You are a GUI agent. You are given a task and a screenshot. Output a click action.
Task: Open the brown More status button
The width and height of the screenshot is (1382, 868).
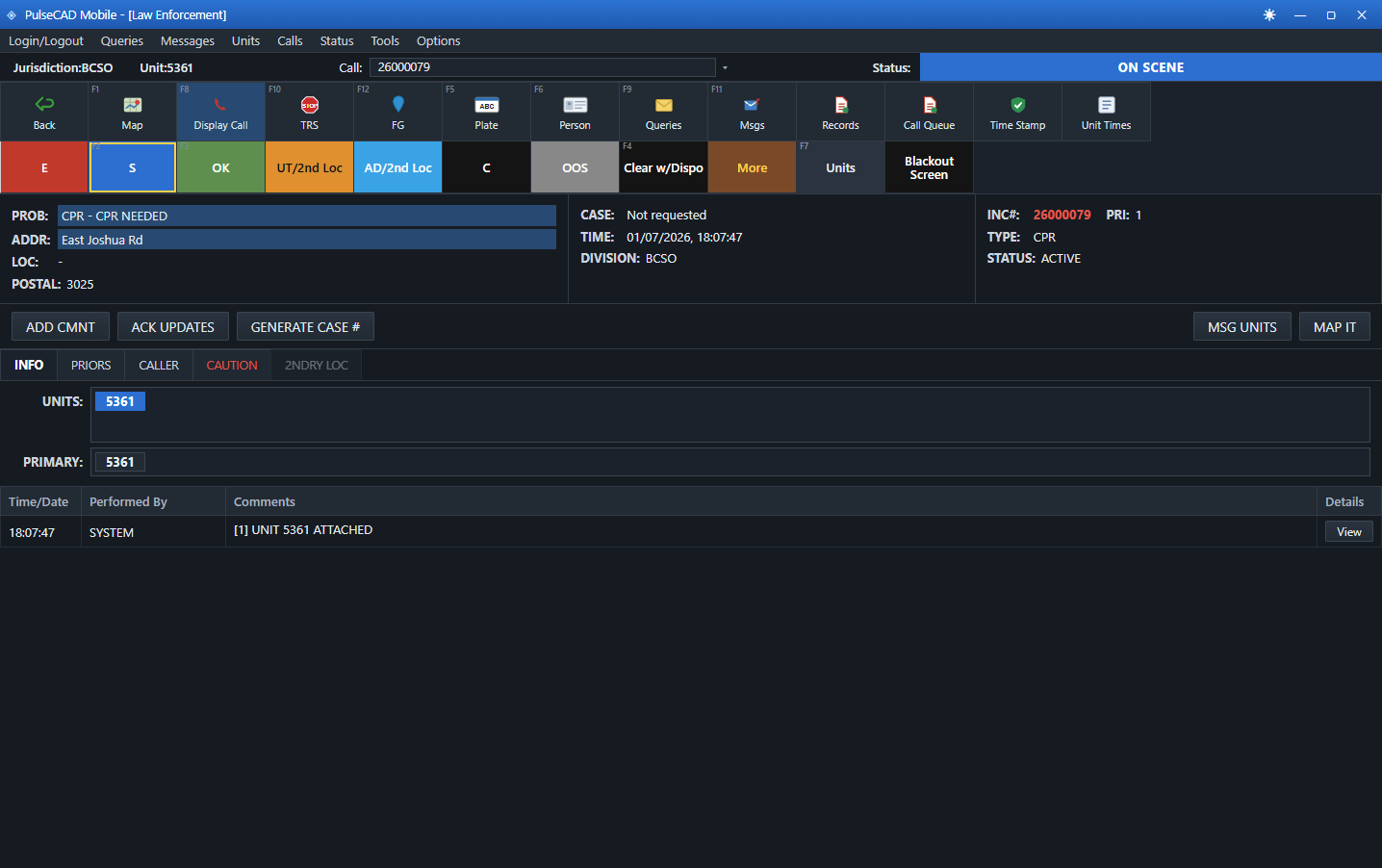pos(753,167)
